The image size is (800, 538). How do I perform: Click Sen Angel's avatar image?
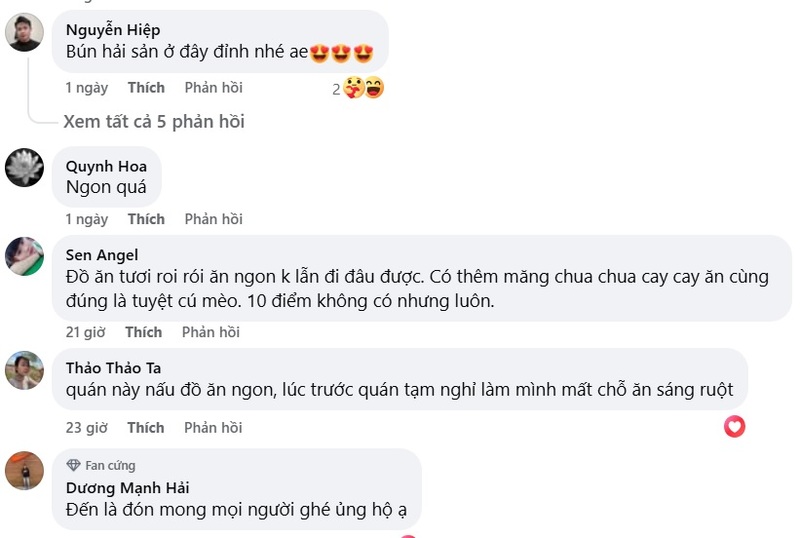pos(24,256)
